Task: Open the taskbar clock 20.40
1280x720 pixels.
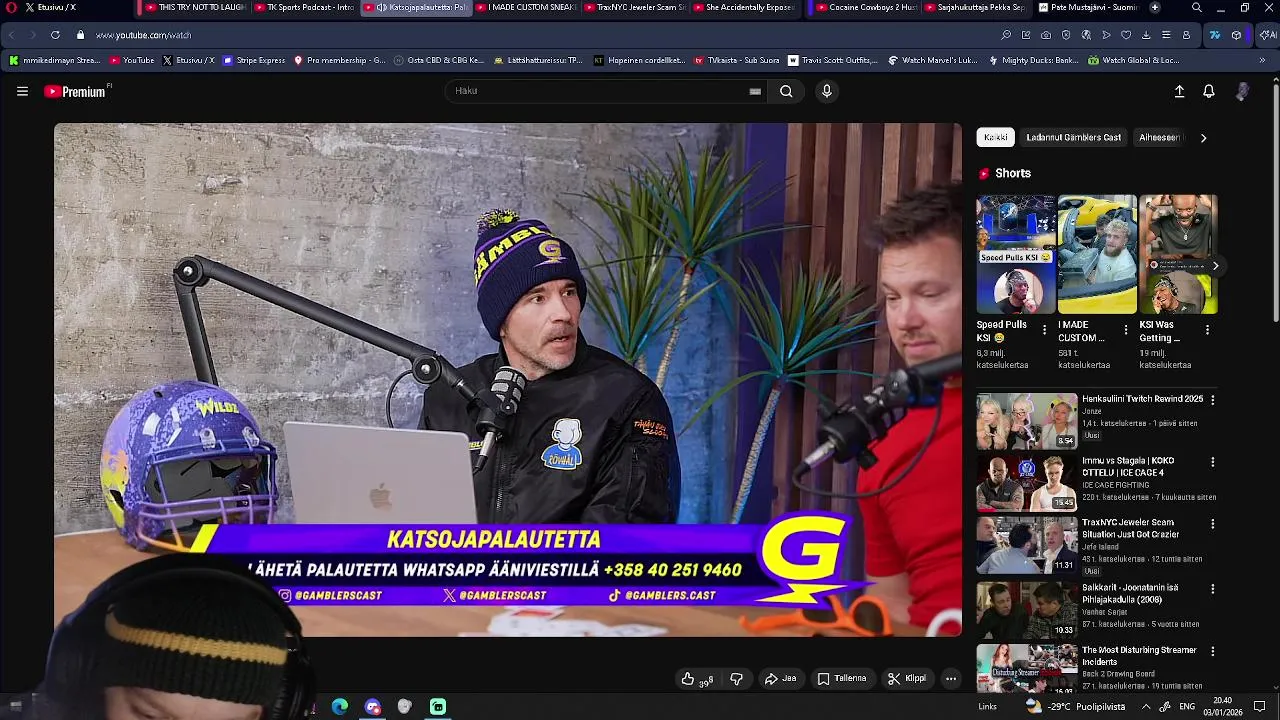Action: 1222,706
